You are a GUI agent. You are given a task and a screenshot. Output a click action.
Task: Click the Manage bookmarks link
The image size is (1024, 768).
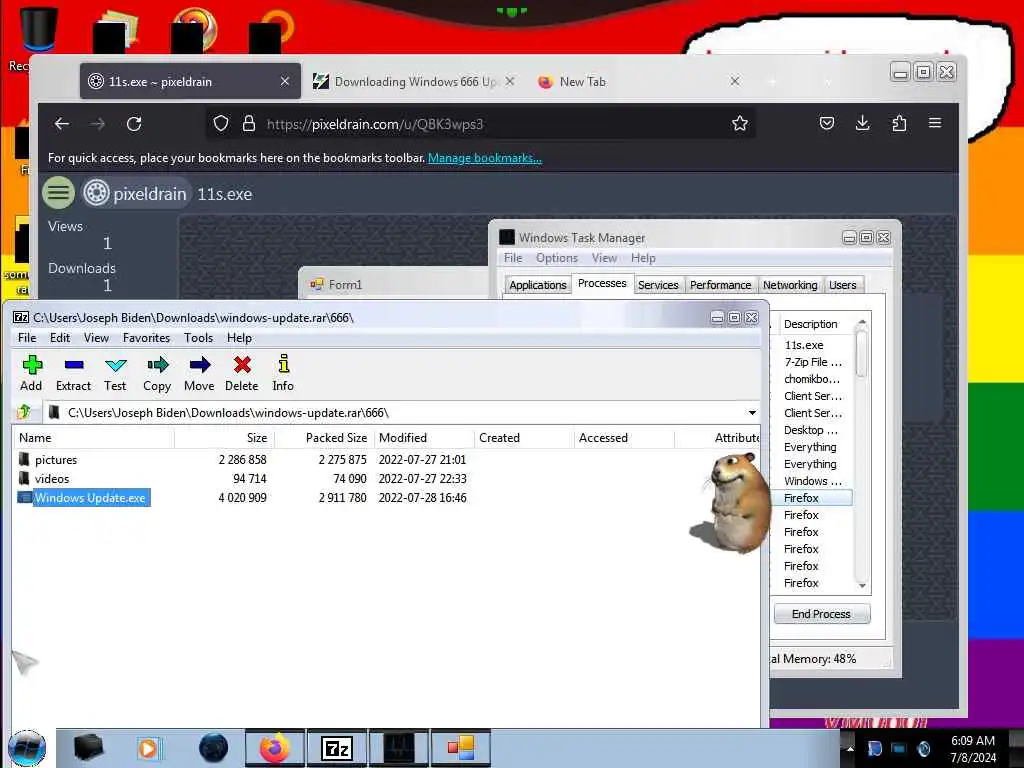pos(485,158)
